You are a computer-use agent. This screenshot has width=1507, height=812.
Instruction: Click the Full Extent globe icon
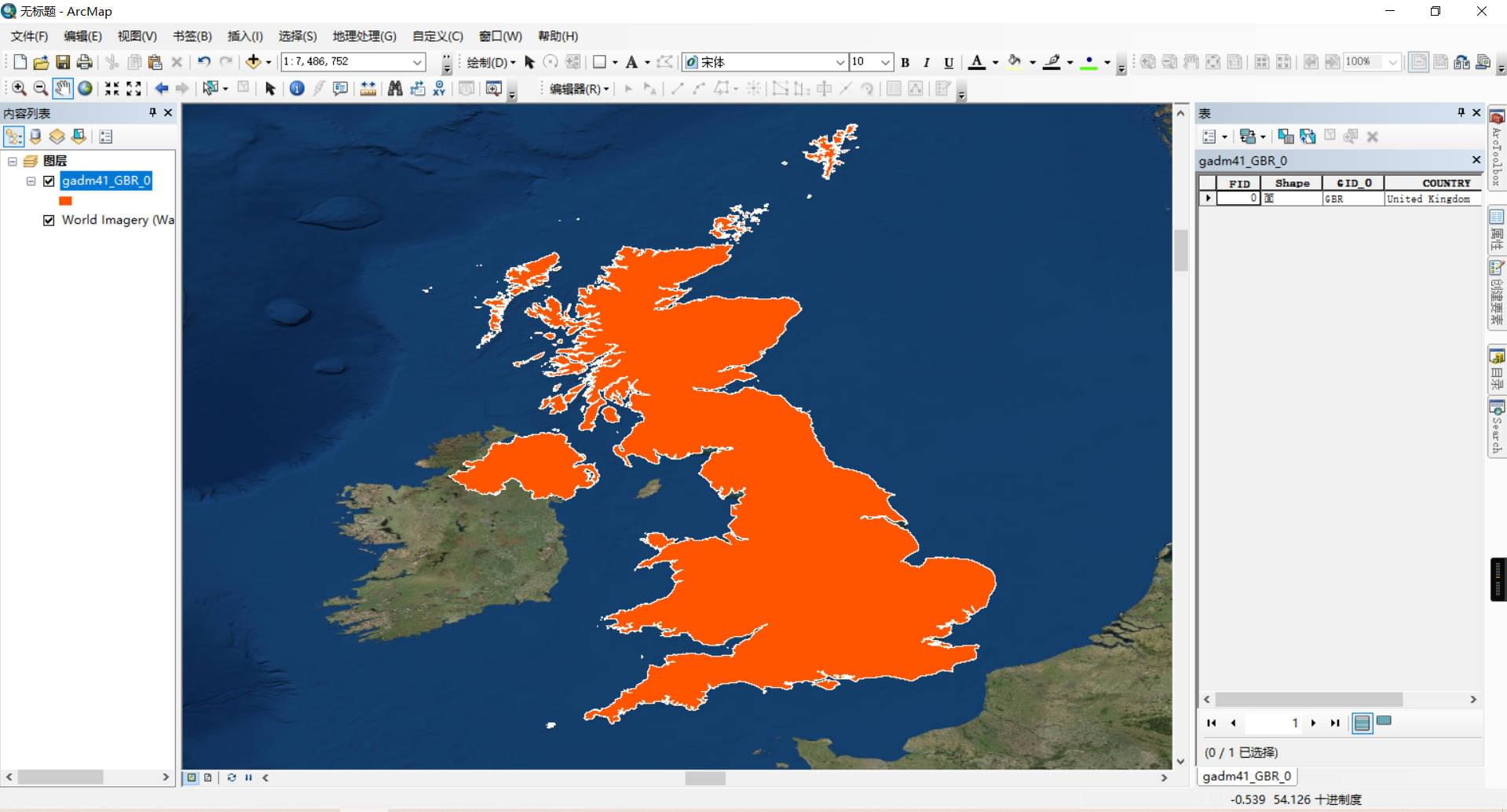pyautogui.click(x=85, y=89)
